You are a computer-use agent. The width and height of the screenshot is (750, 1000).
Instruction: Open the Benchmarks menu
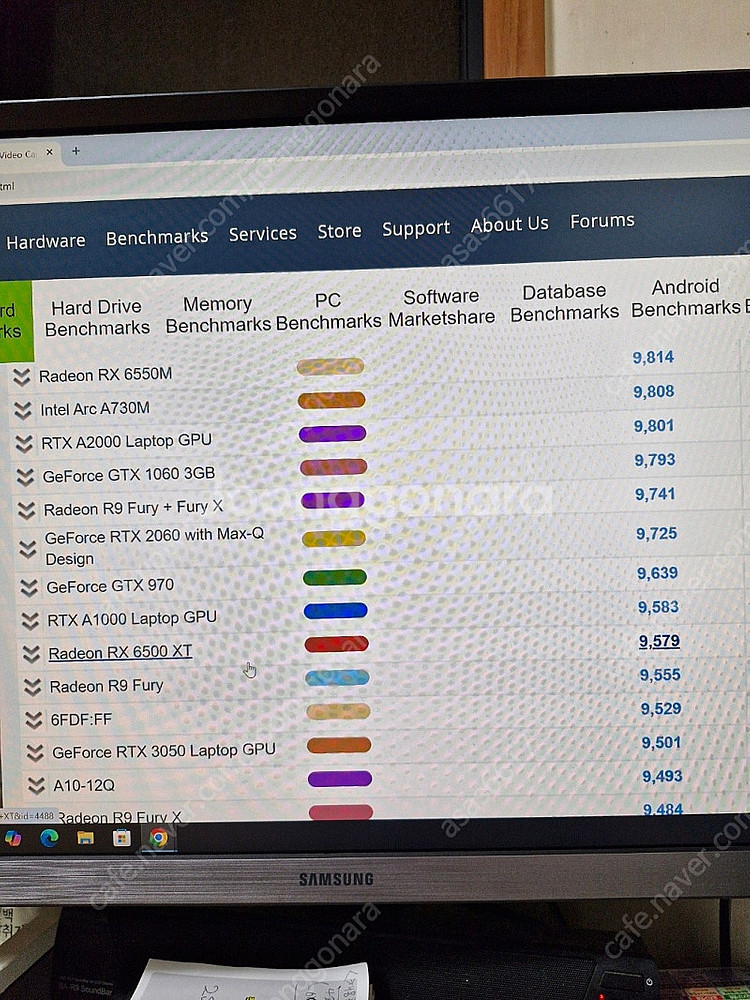coord(157,237)
